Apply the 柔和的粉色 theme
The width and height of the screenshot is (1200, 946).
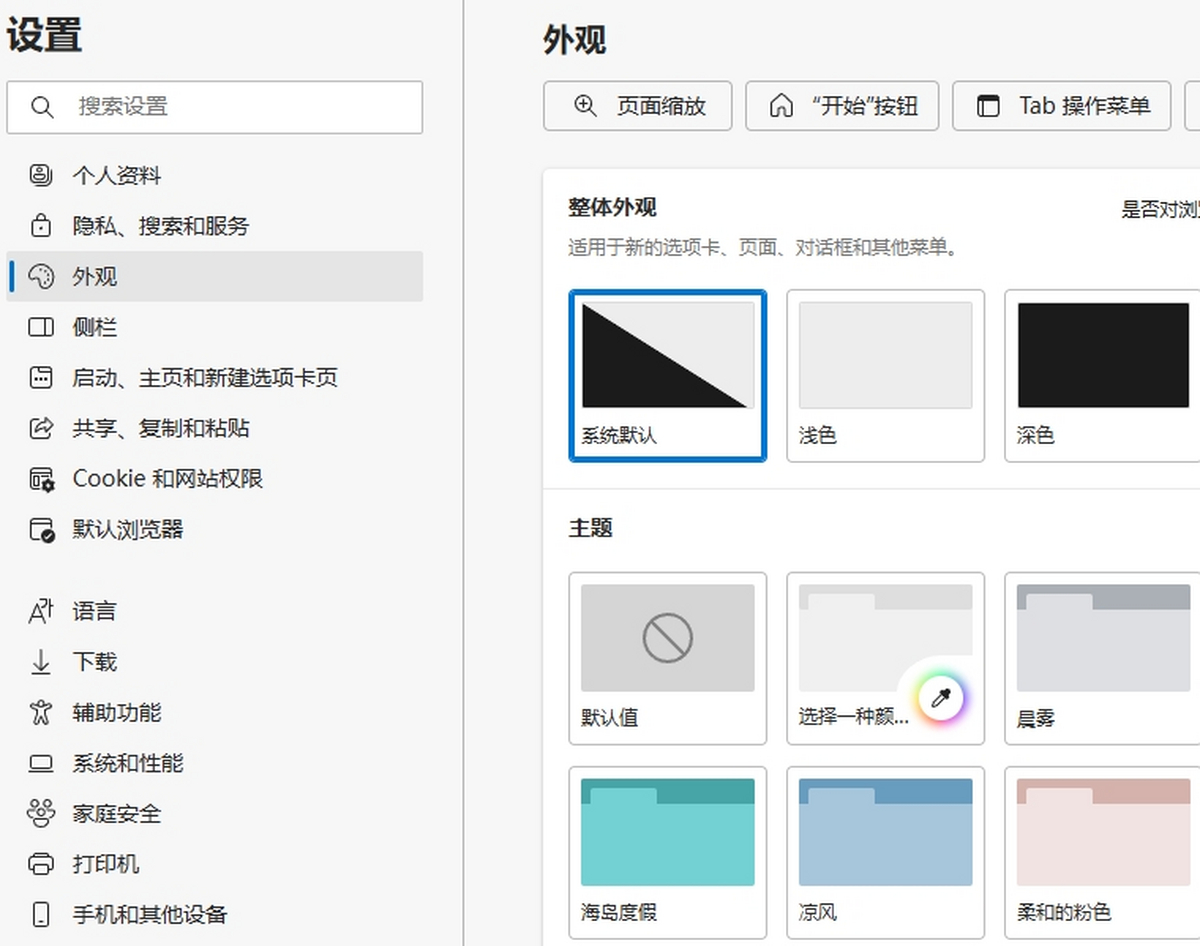1103,853
